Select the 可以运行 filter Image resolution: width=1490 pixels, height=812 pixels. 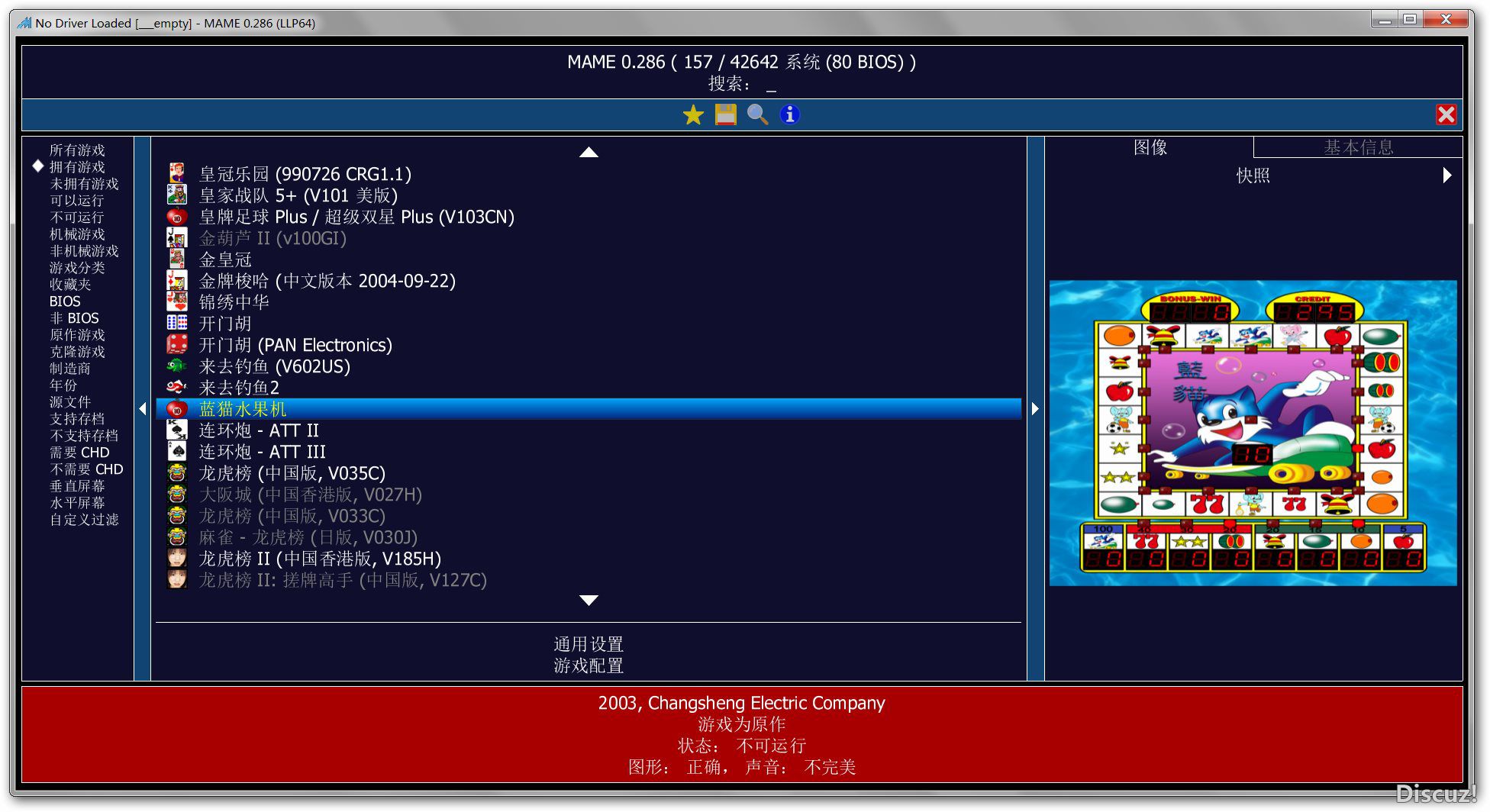76,201
